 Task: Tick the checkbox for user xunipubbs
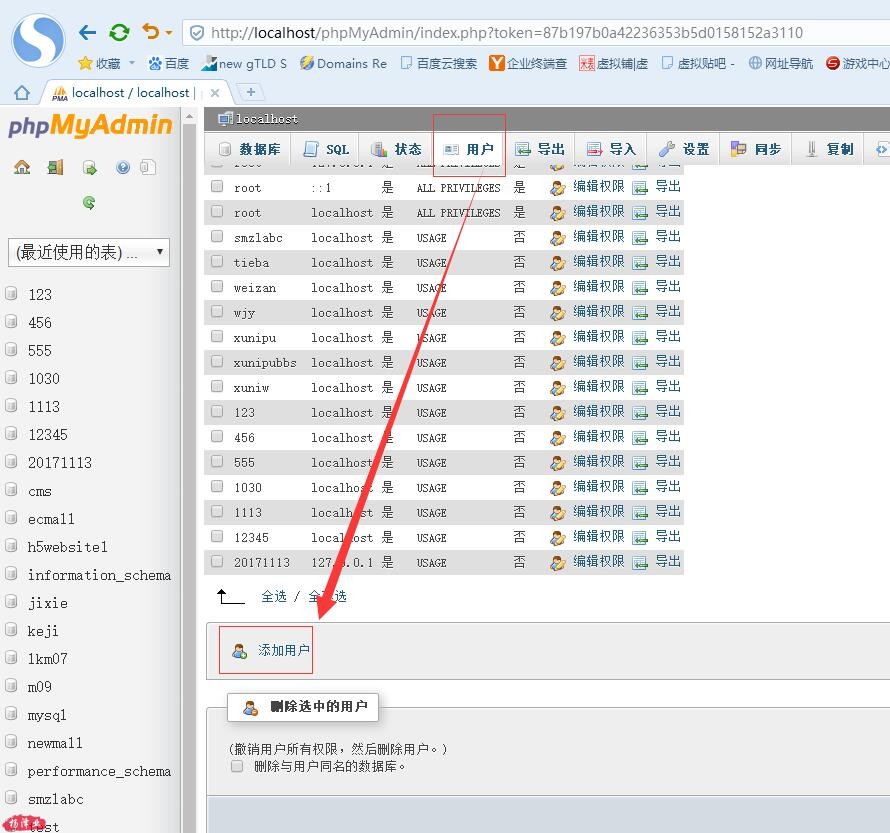pos(217,361)
